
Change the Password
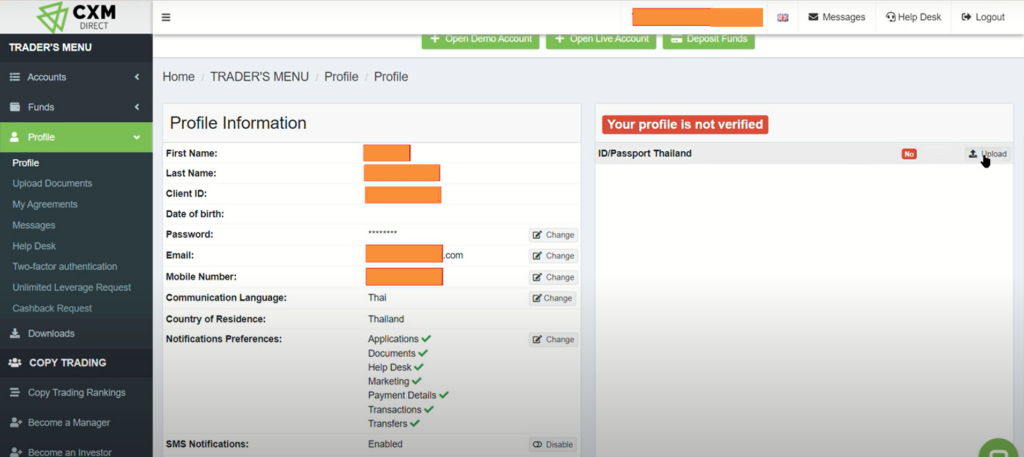click(553, 235)
